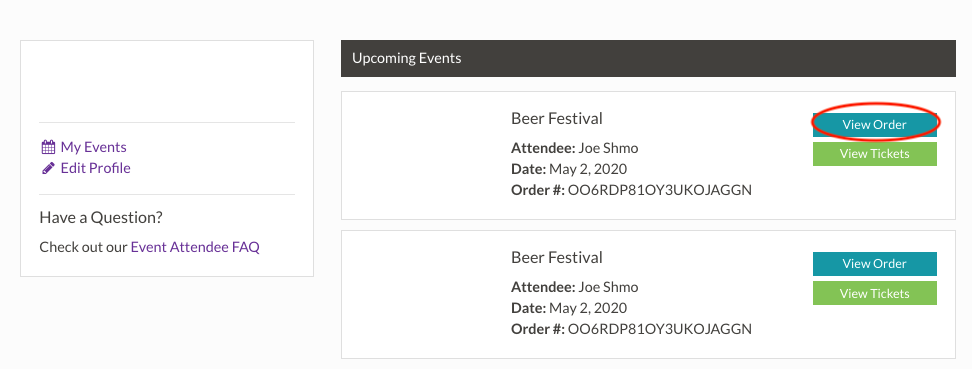Click View Order on the second Beer Festival

[x=875, y=264]
